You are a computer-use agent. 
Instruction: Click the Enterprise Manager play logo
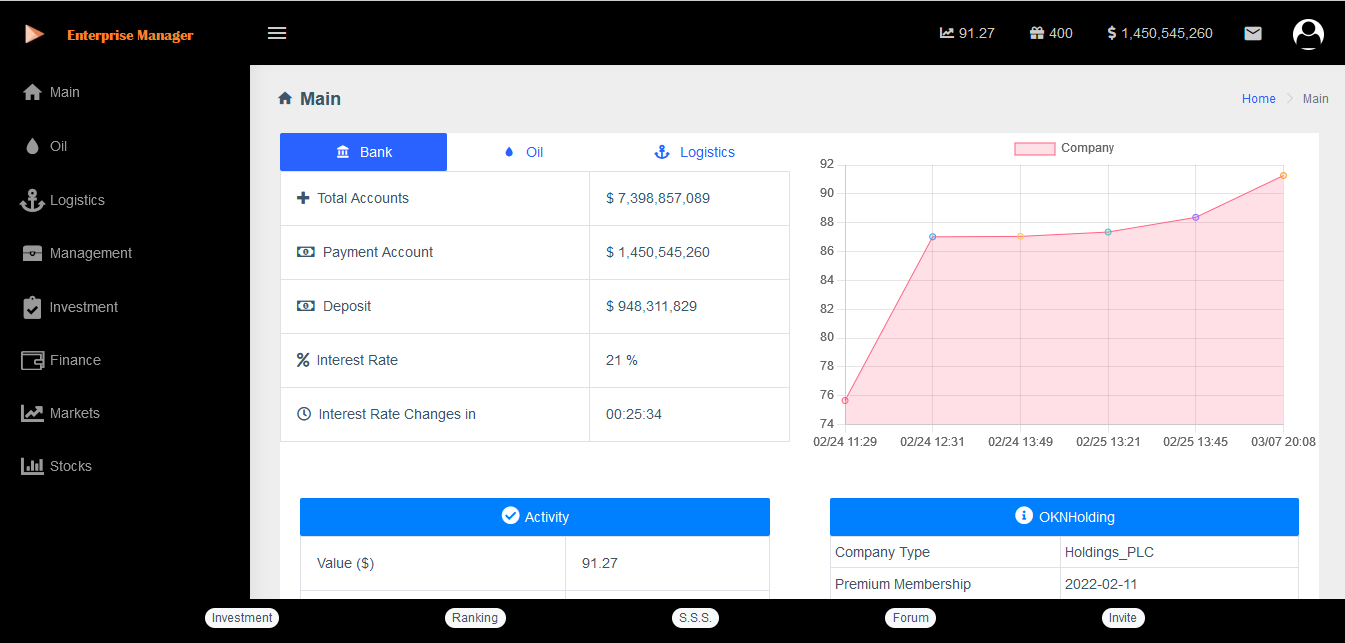(x=35, y=35)
